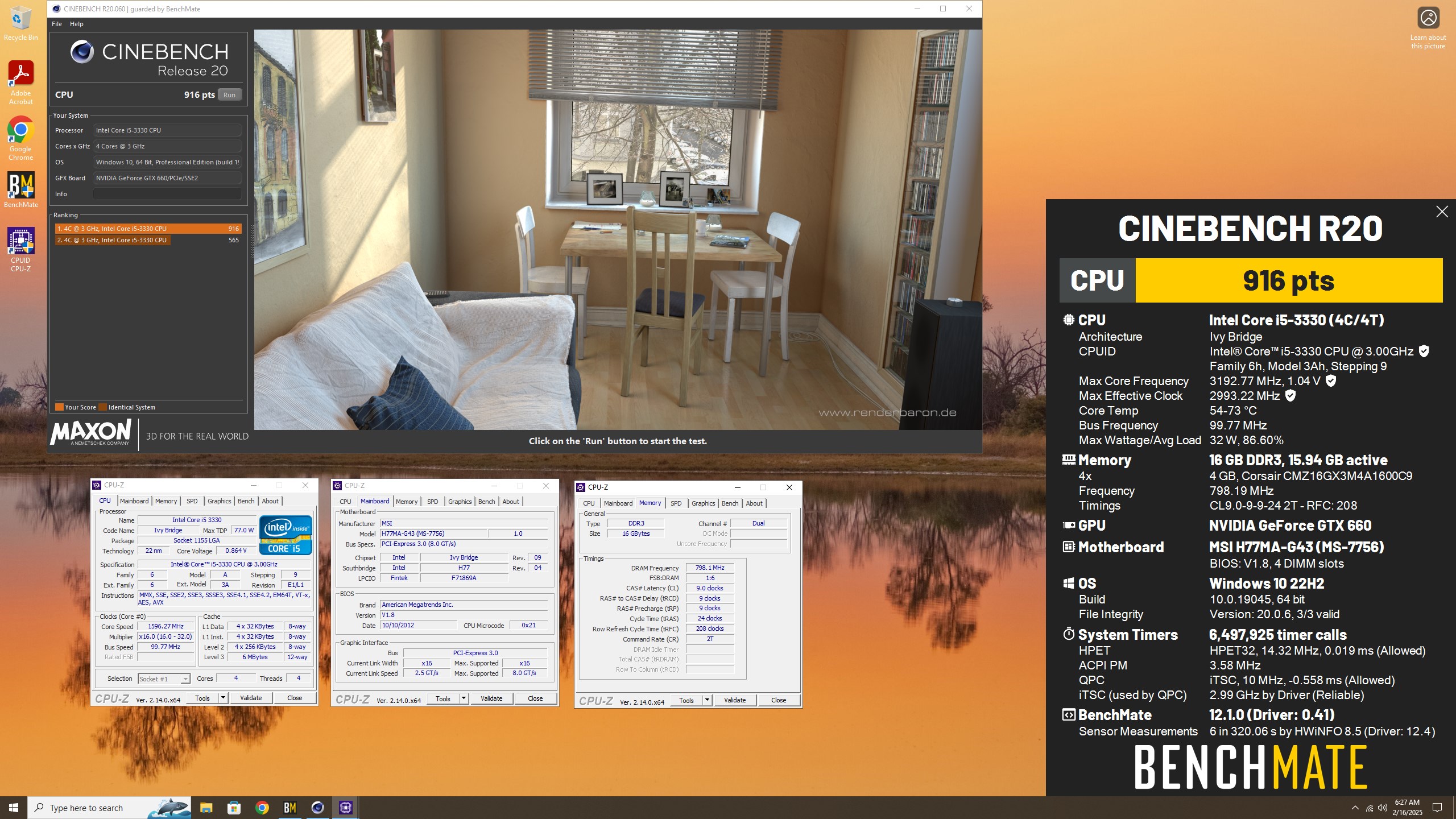Open Mainboard tab in first CPU-Z window
Viewport: 1456px width, 819px height.
[x=134, y=501]
